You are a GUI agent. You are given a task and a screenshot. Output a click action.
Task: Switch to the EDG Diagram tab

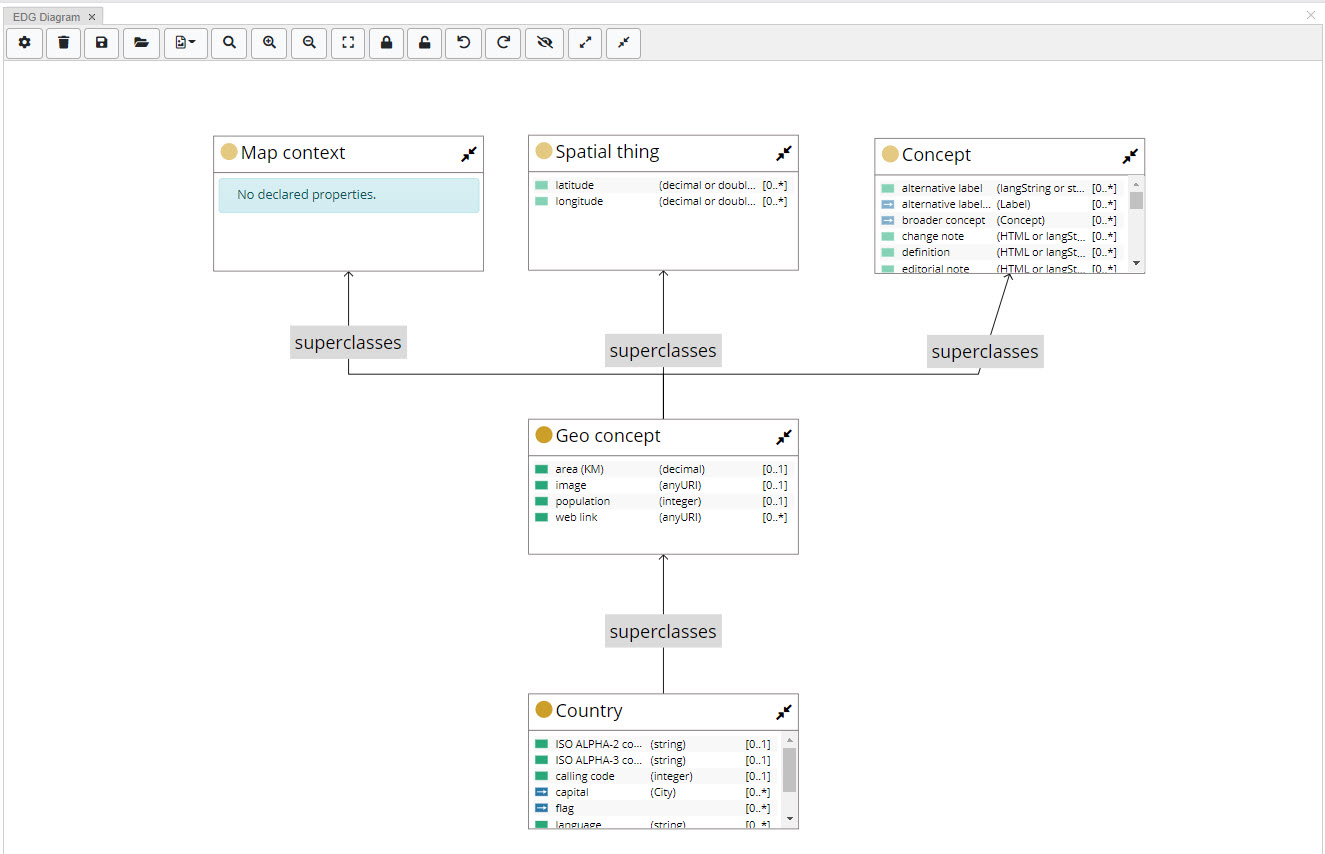point(45,16)
